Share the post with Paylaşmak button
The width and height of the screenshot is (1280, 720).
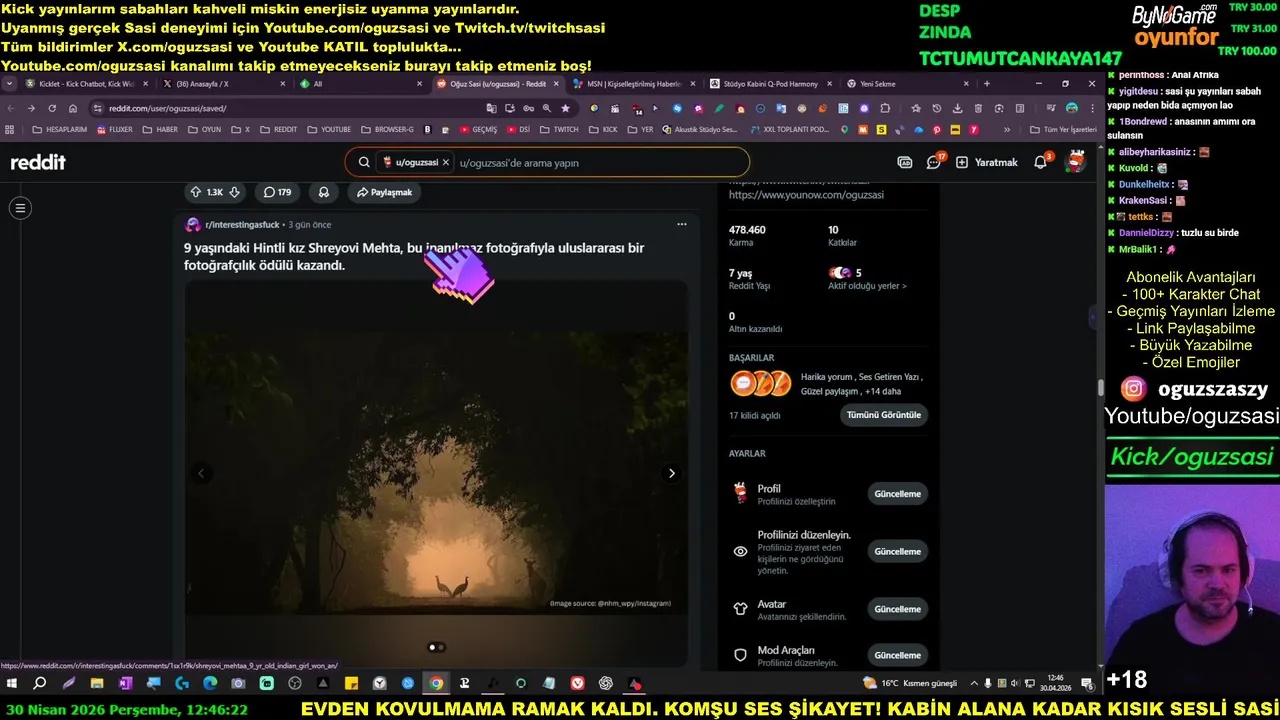click(384, 192)
